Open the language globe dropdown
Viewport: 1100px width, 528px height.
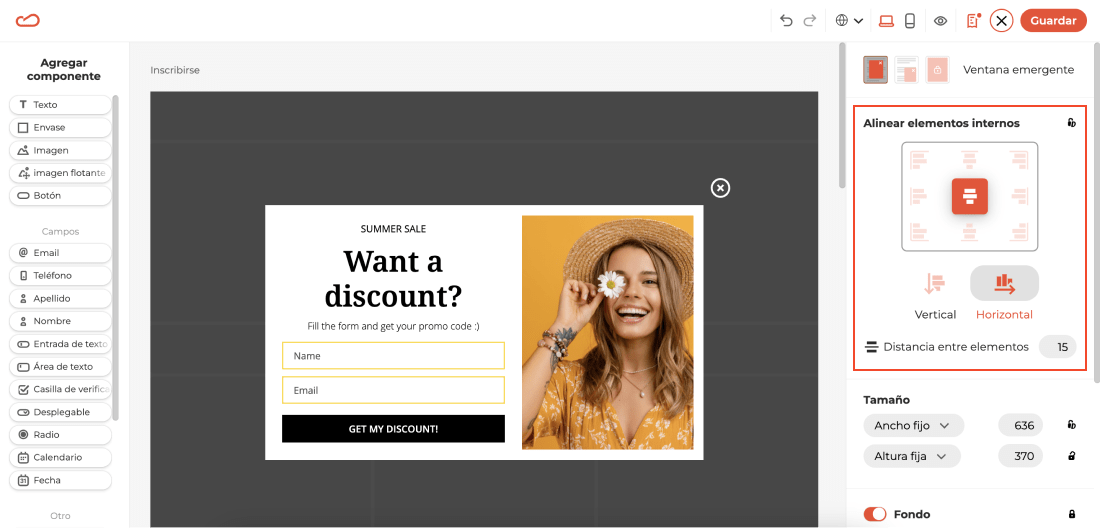(x=849, y=21)
